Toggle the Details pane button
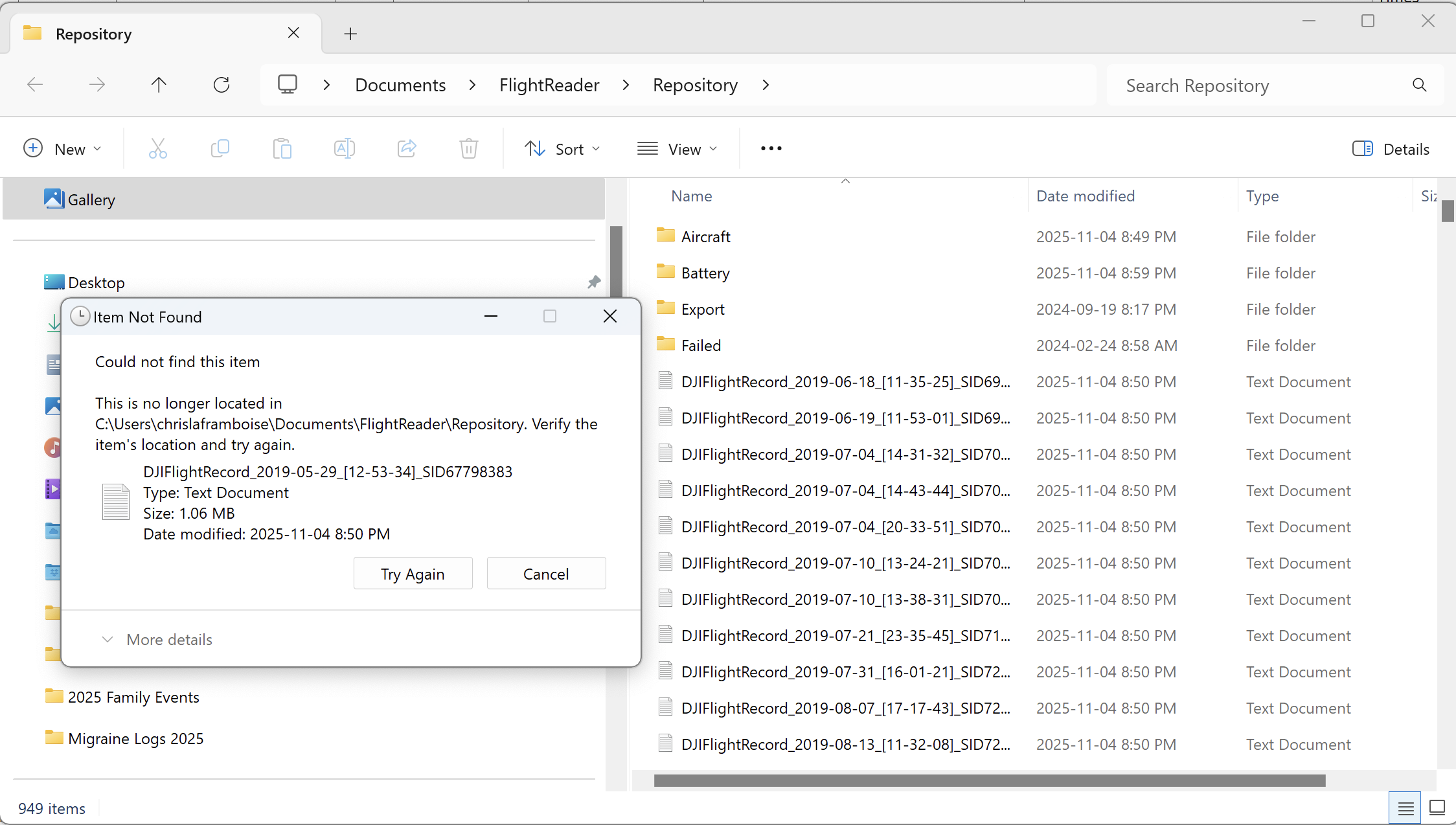1456x825 pixels. pos(1390,149)
